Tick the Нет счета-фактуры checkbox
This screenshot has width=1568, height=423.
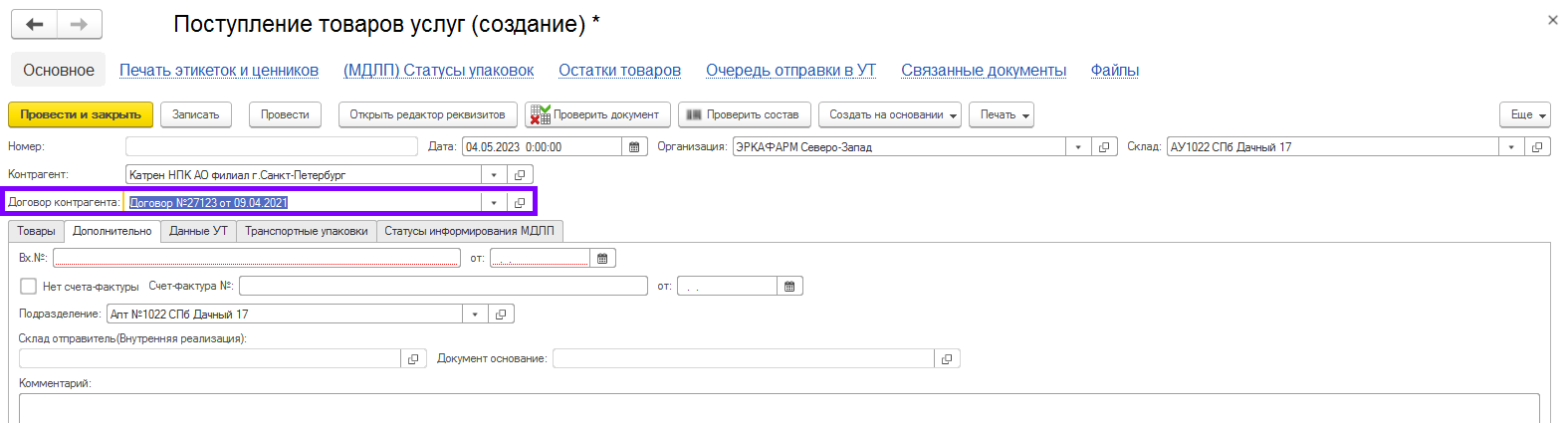pos(29,287)
